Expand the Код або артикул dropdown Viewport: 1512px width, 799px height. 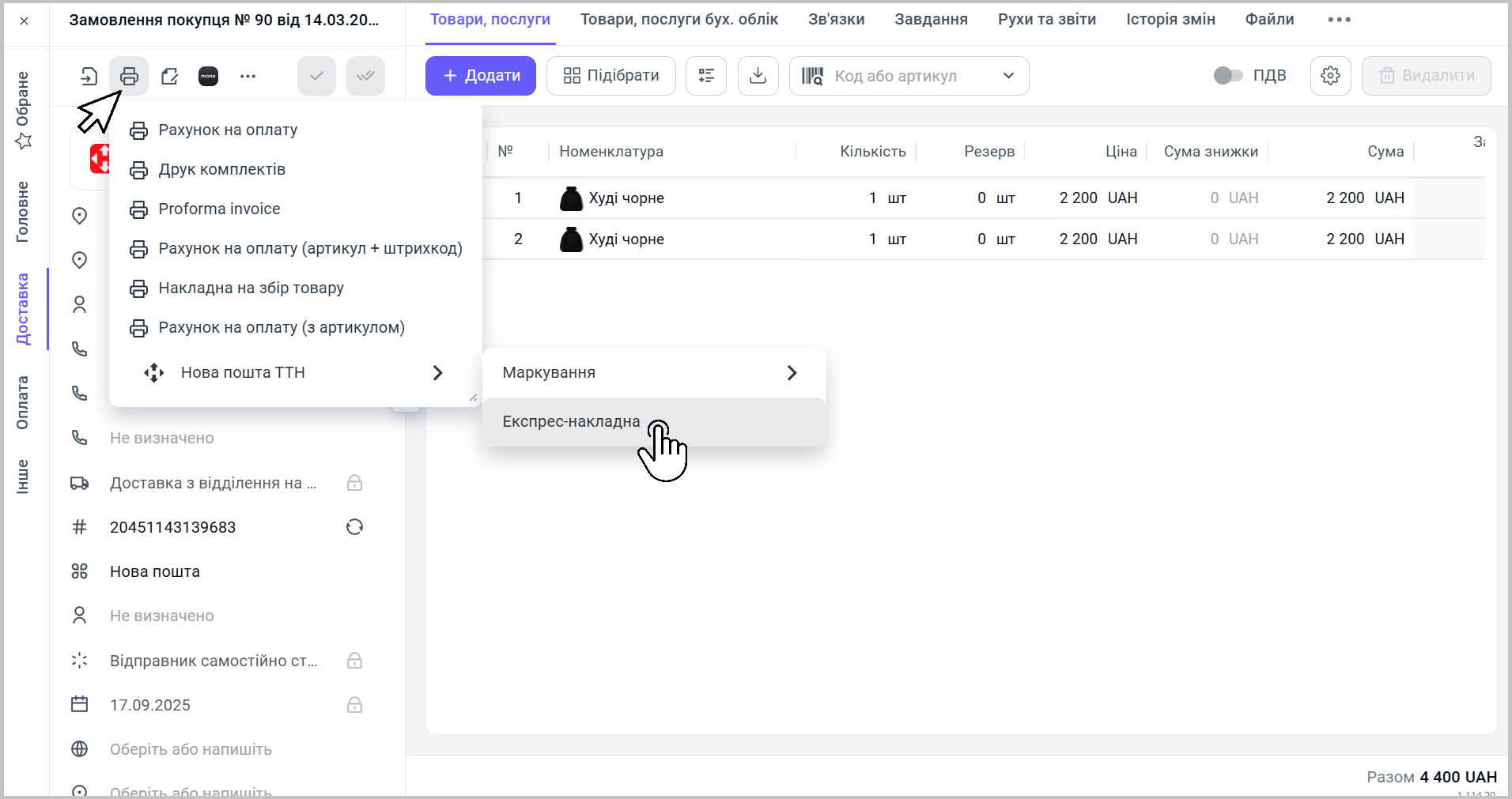[x=1008, y=76]
